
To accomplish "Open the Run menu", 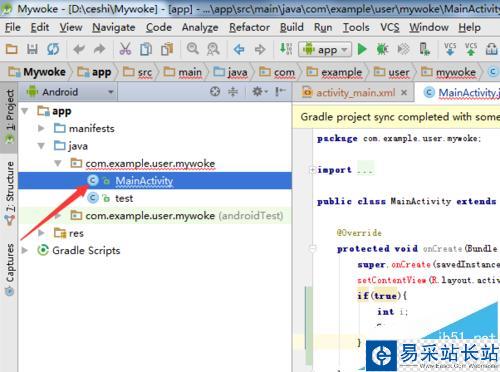I will 323,27.
